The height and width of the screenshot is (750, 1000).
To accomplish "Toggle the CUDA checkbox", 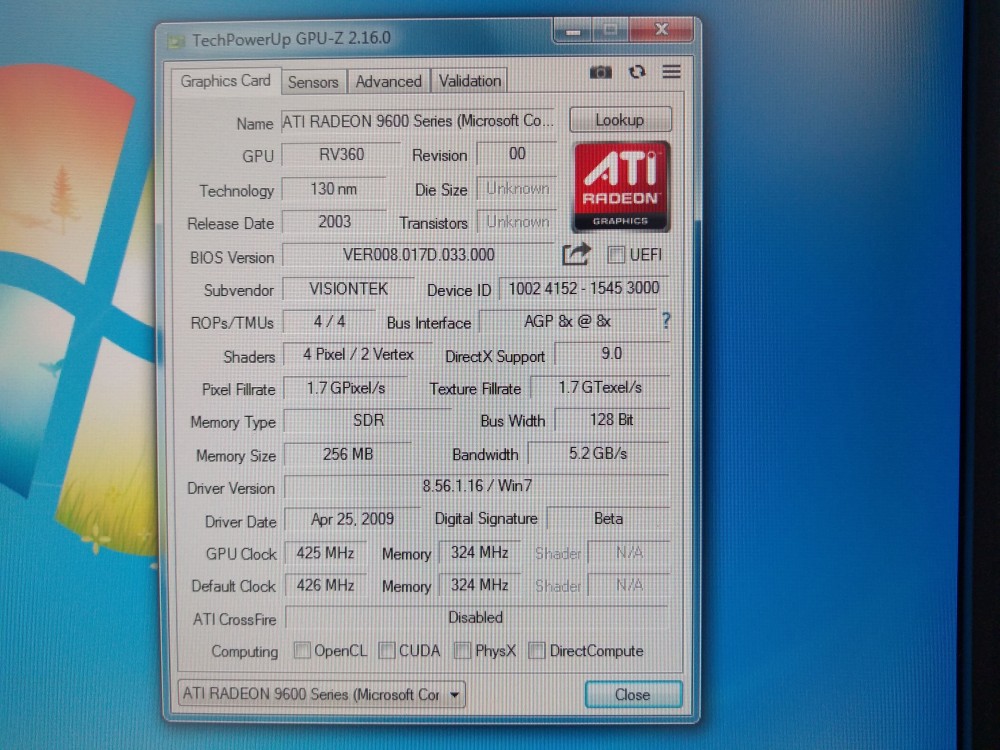I will tap(386, 651).
